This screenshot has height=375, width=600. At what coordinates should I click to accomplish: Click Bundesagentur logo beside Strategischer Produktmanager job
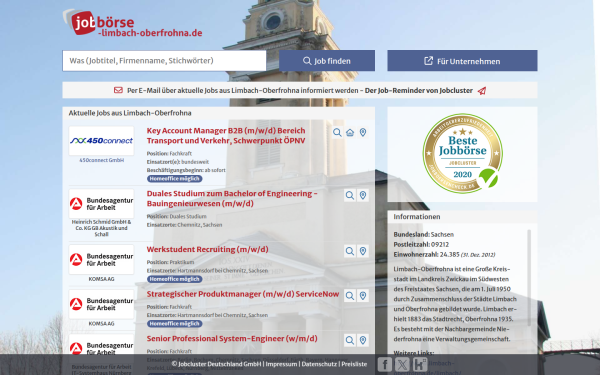[101, 304]
